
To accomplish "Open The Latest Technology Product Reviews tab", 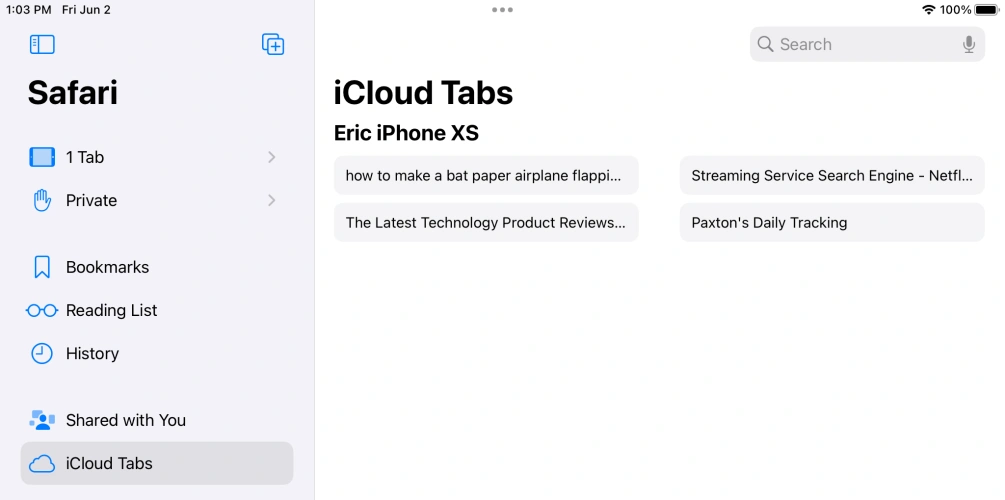I will 486,222.
